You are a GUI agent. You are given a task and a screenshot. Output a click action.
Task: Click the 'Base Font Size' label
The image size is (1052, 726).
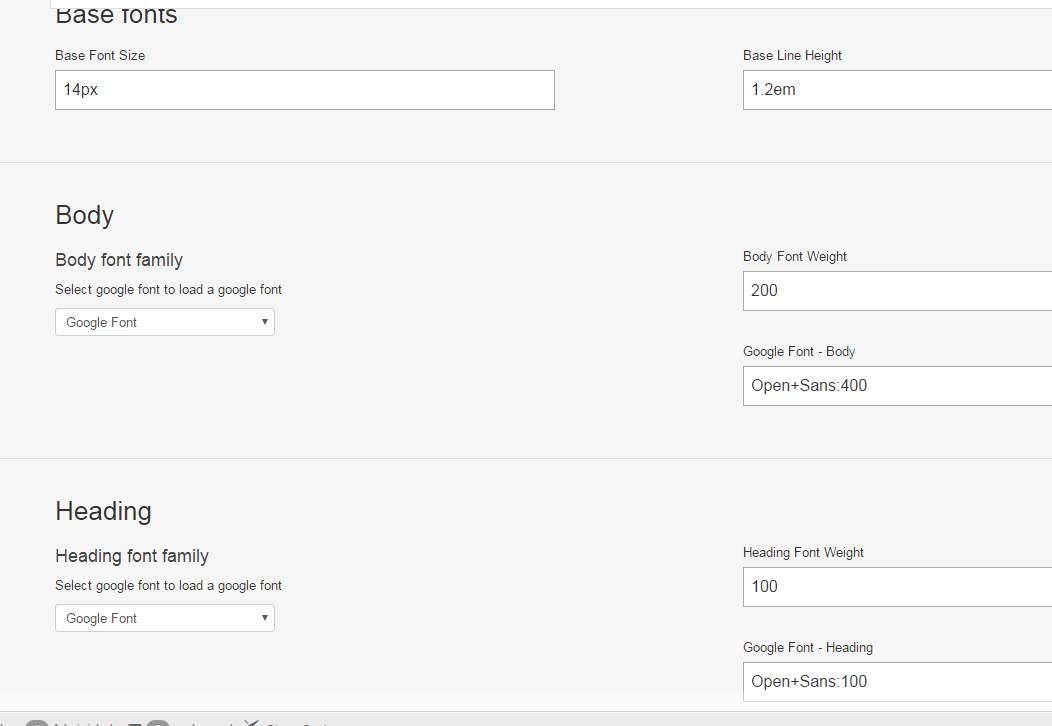100,56
